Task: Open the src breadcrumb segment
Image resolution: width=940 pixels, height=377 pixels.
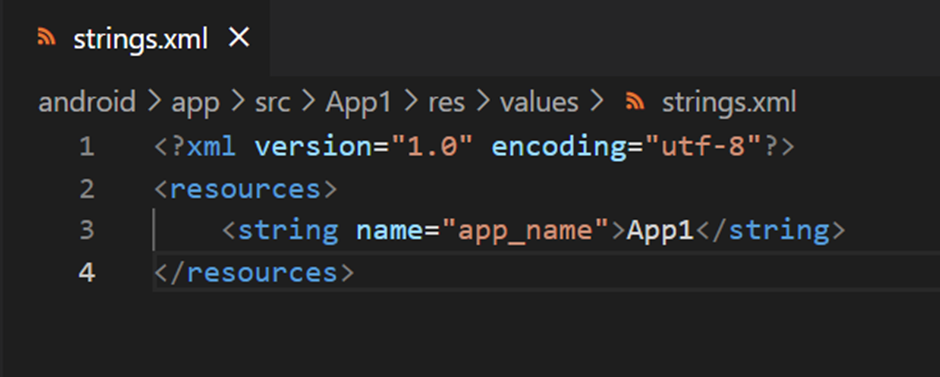Action: (x=273, y=103)
